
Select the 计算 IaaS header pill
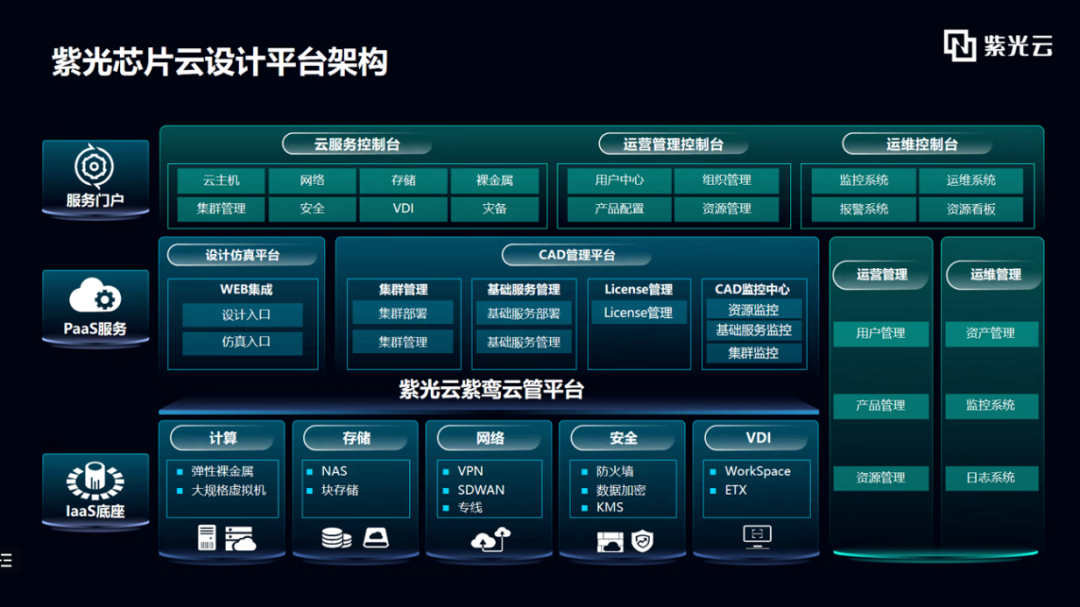click(222, 438)
